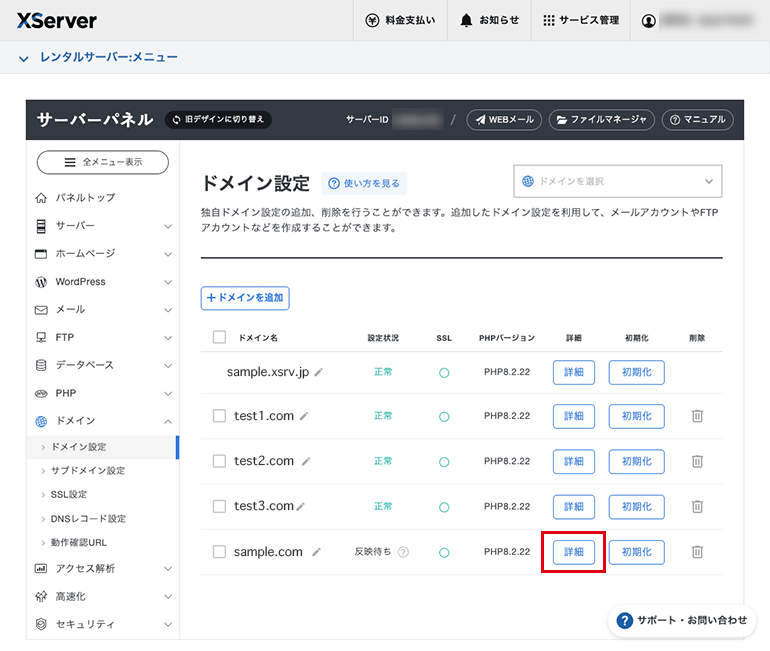Select SSL設定 submenu item
770x651 pixels.
pos(68,494)
